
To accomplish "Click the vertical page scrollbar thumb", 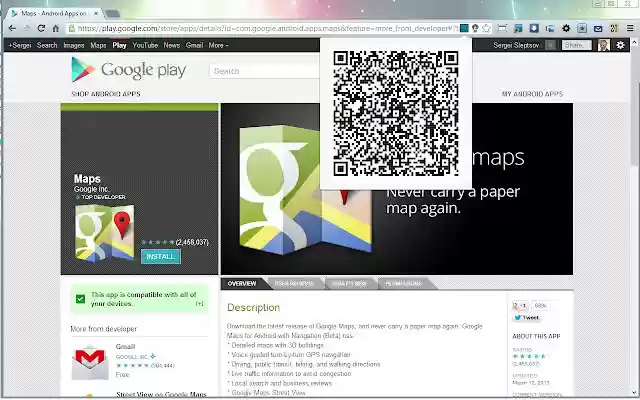I will coord(635,125).
